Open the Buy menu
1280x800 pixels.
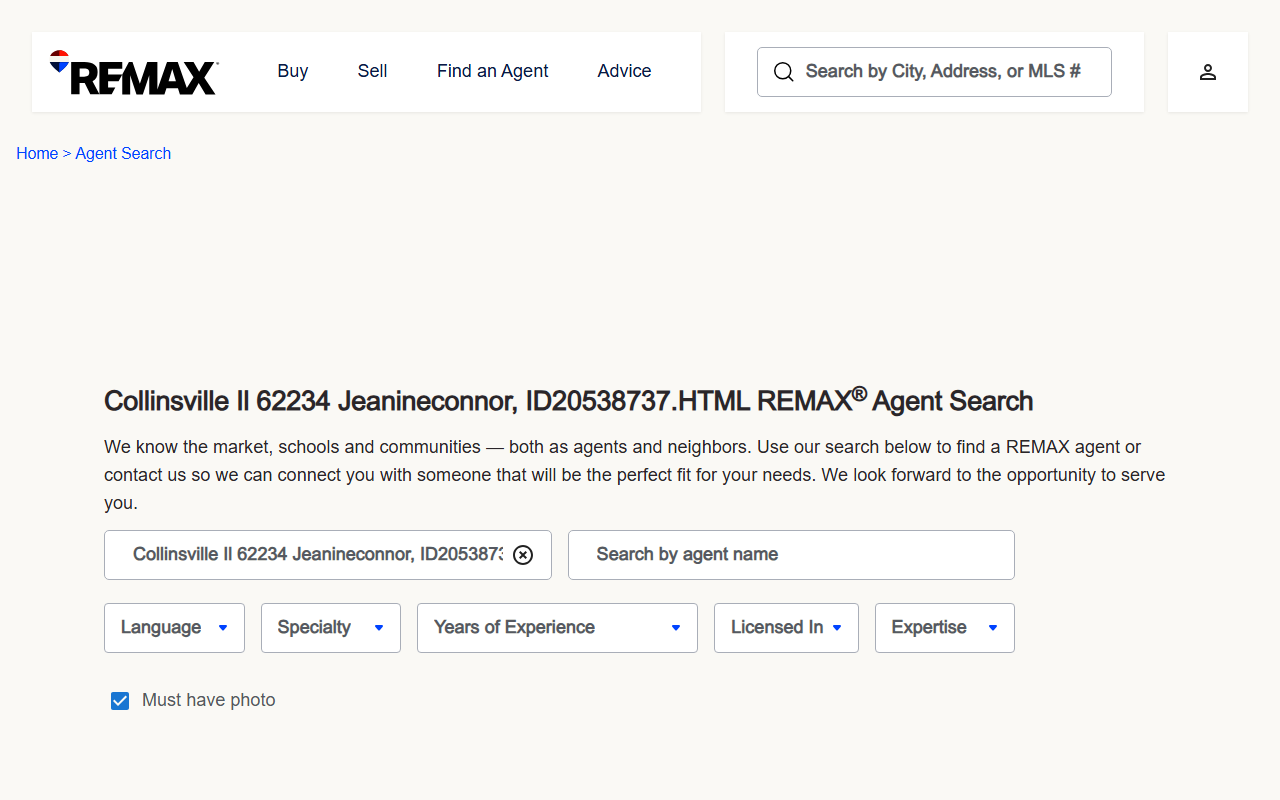tap(293, 71)
